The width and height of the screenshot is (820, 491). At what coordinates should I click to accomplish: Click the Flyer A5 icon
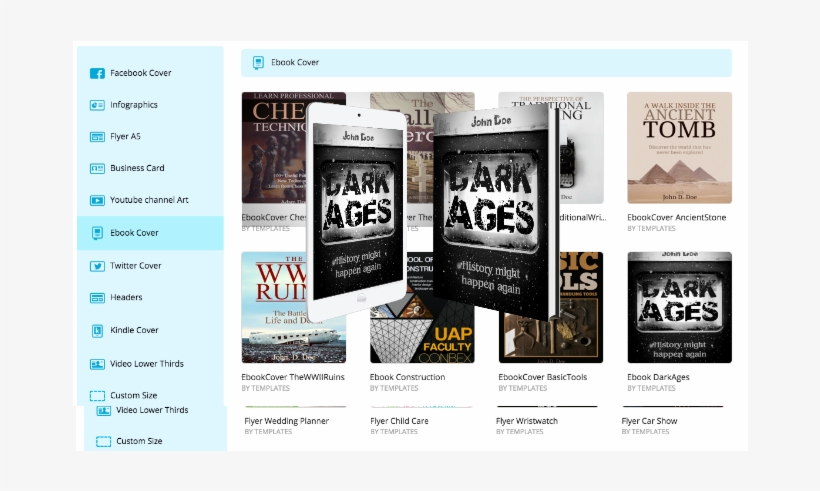pos(97,137)
